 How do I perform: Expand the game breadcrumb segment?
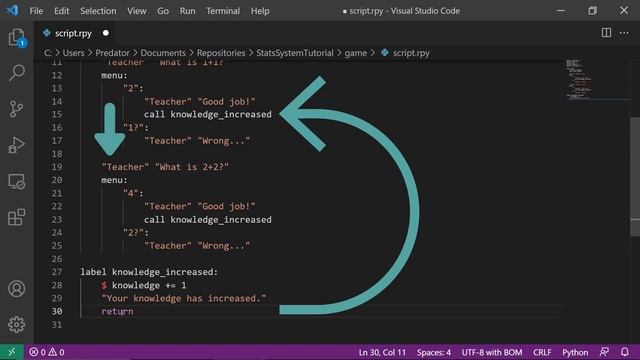(x=356, y=53)
